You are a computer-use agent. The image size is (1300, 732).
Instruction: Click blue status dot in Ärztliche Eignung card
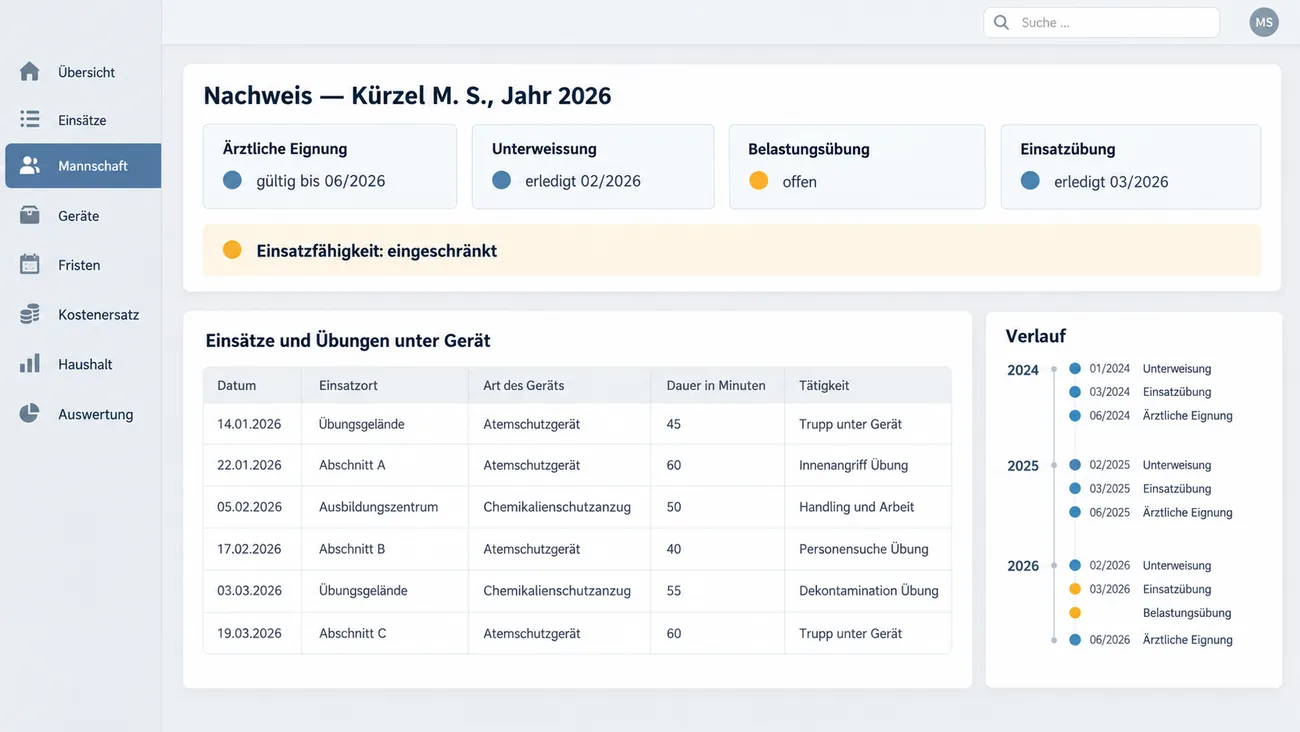tap(233, 181)
